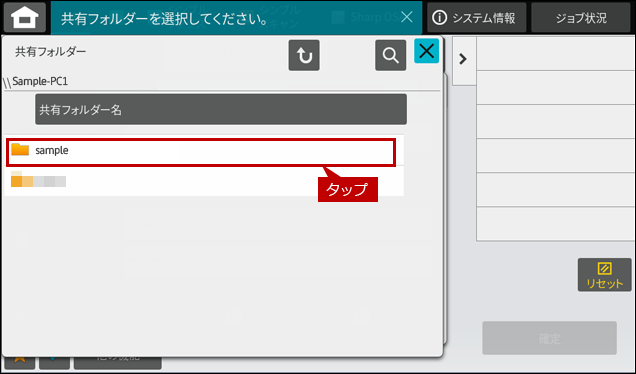Click the sample folder icon
The height and width of the screenshot is (374, 636).
click(x=20, y=150)
